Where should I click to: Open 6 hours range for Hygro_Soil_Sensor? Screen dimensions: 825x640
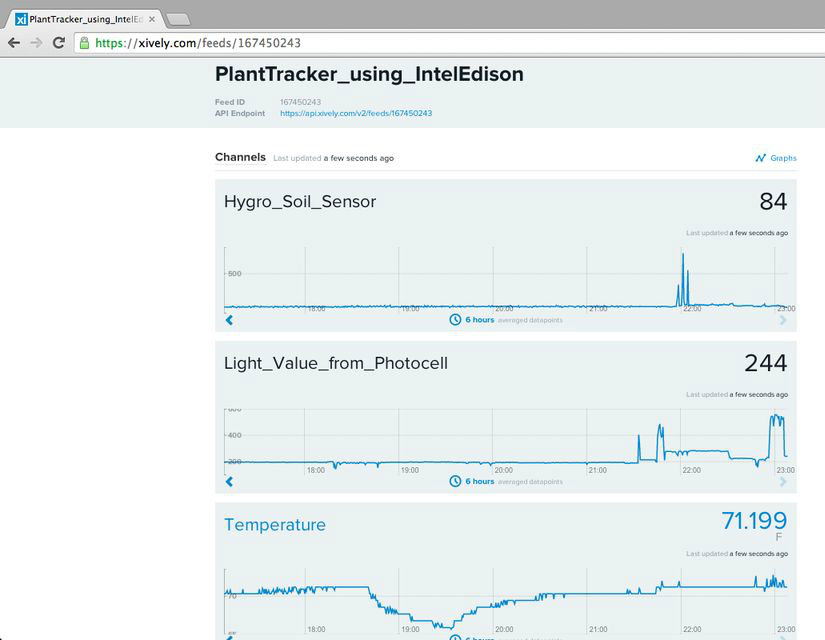coord(479,319)
